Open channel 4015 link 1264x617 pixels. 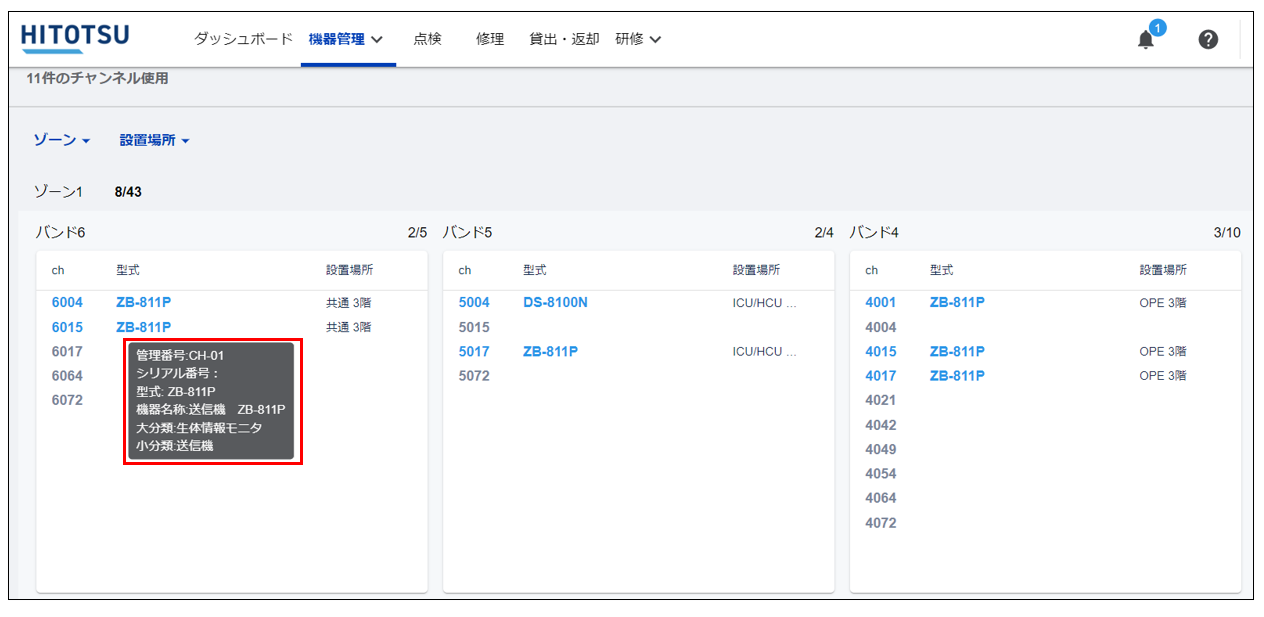tap(881, 351)
